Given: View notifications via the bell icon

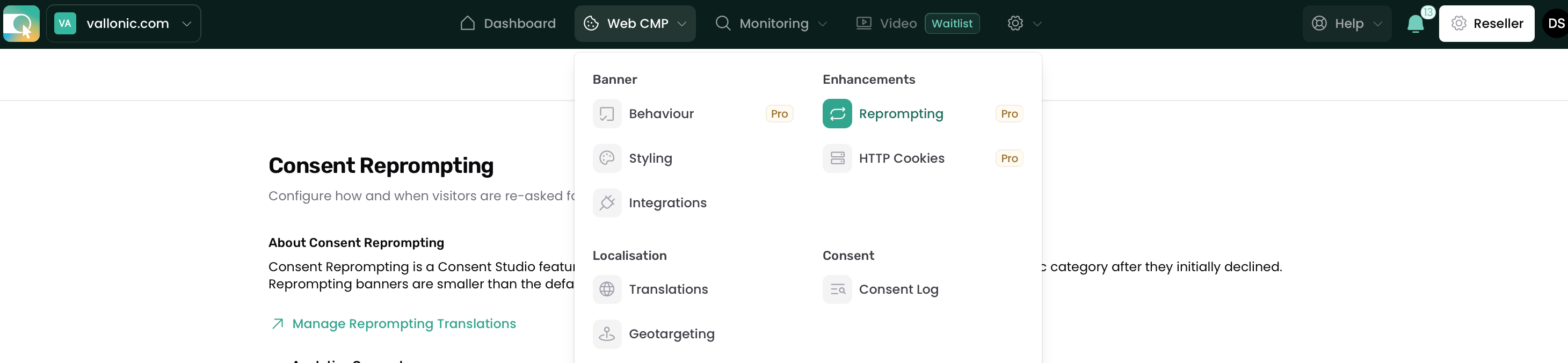Looking at the screenshot, I should [1415, 24].
